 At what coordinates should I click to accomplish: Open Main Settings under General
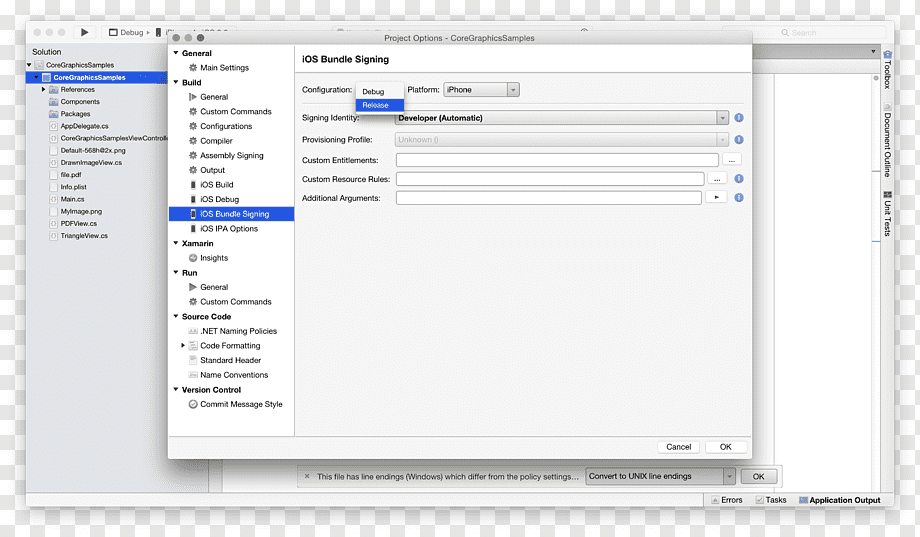tap(224, 67)
